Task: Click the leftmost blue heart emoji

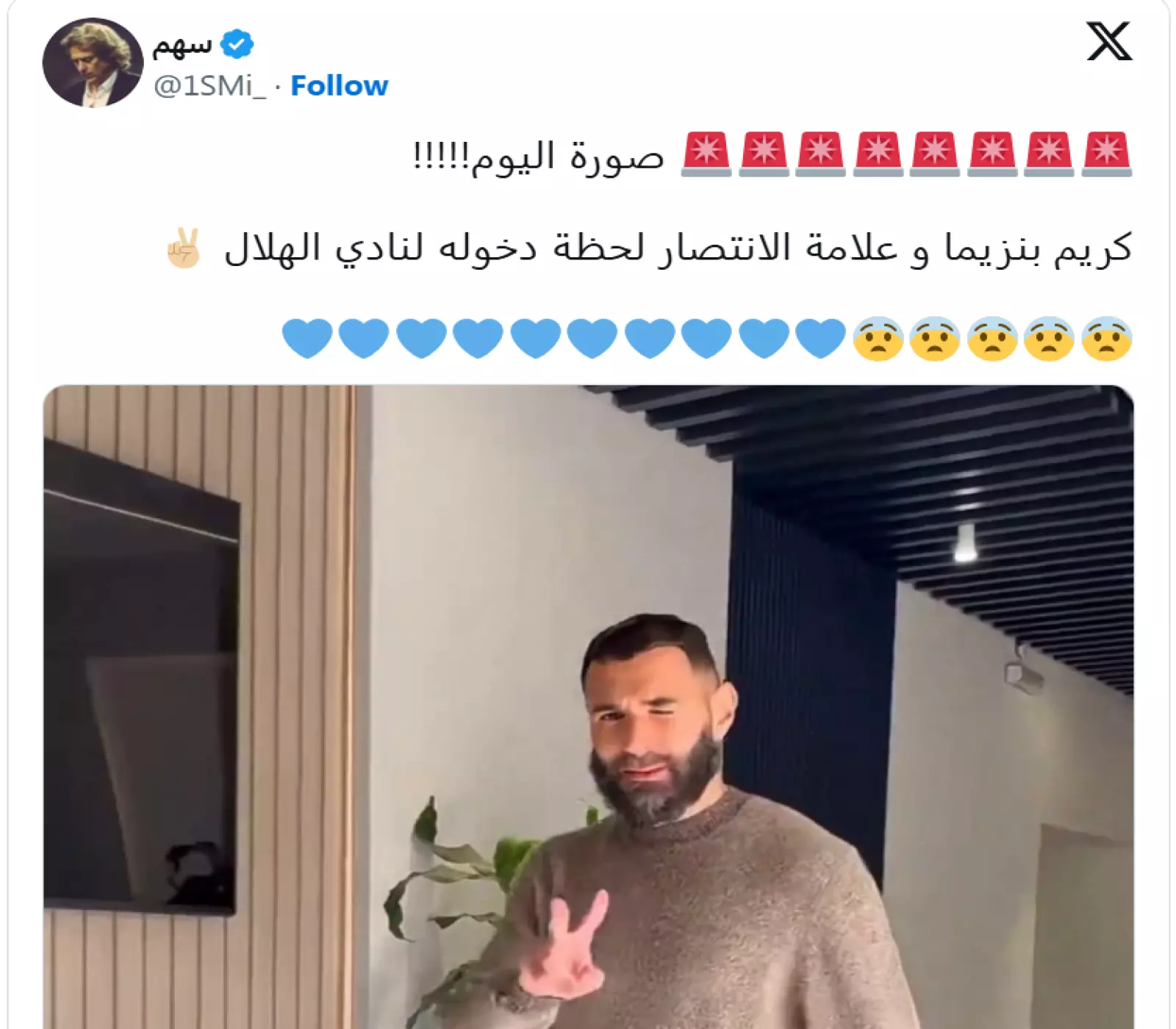Action: point(307,338)
